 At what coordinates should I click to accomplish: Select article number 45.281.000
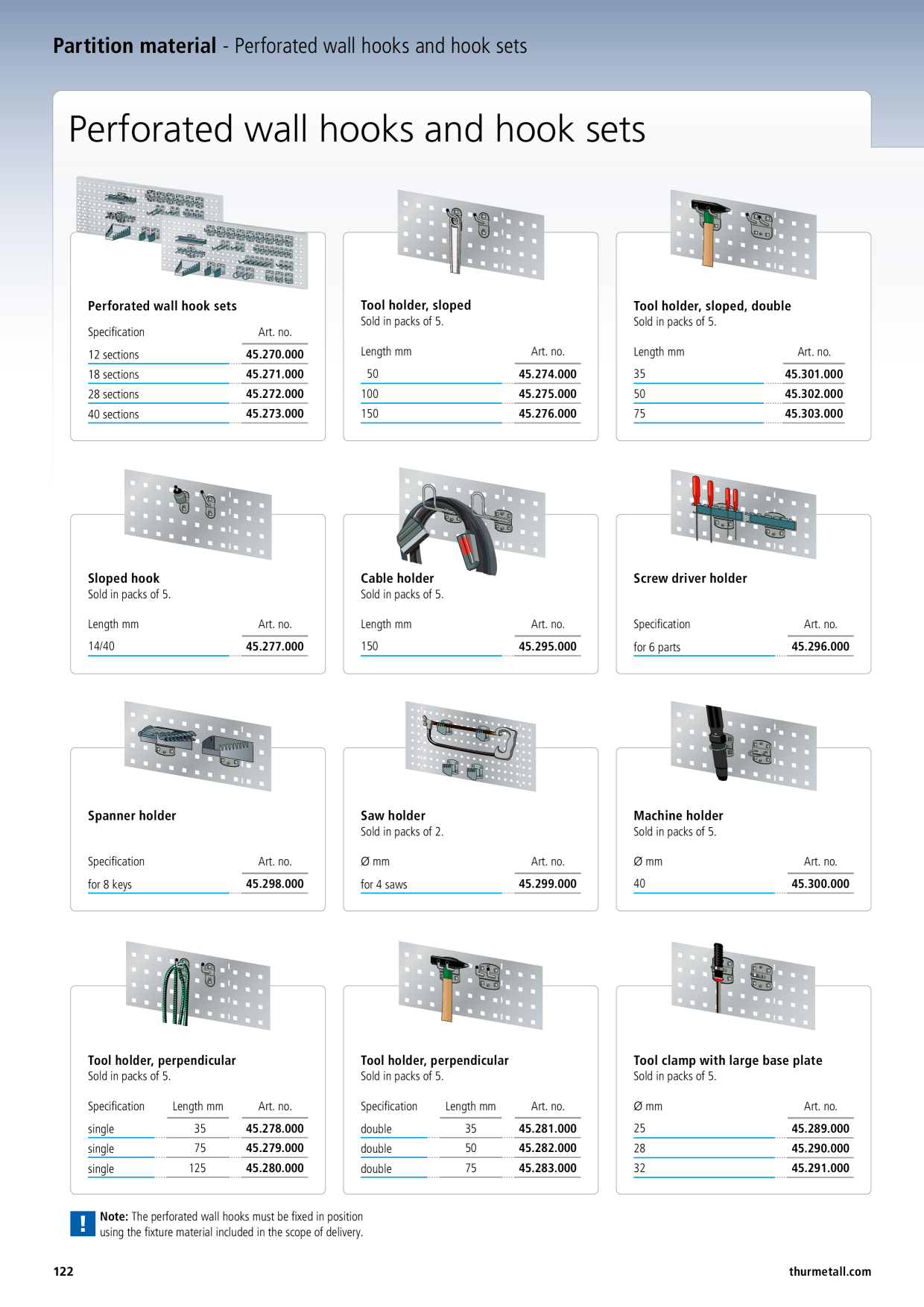548,1129
